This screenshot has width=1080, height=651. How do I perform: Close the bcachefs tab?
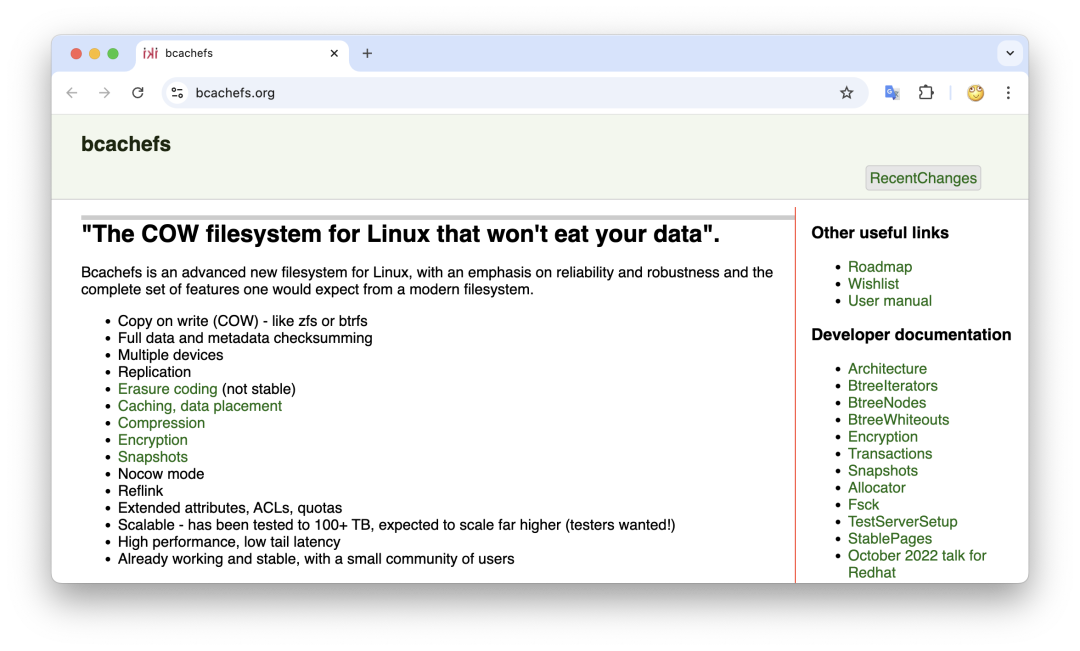pos(334,54)
